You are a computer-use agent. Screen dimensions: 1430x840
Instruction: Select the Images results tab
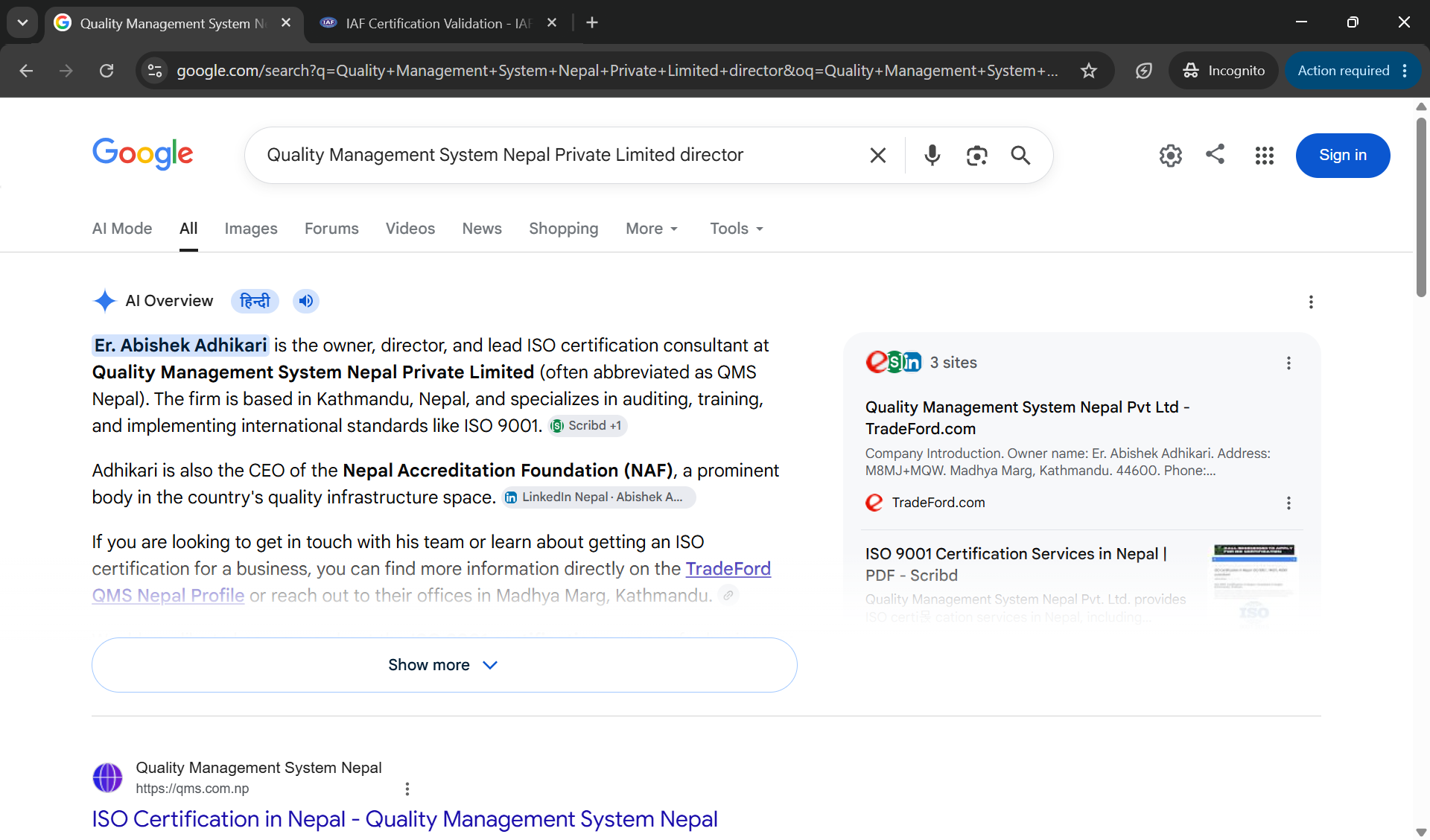(x=251, y=229)
